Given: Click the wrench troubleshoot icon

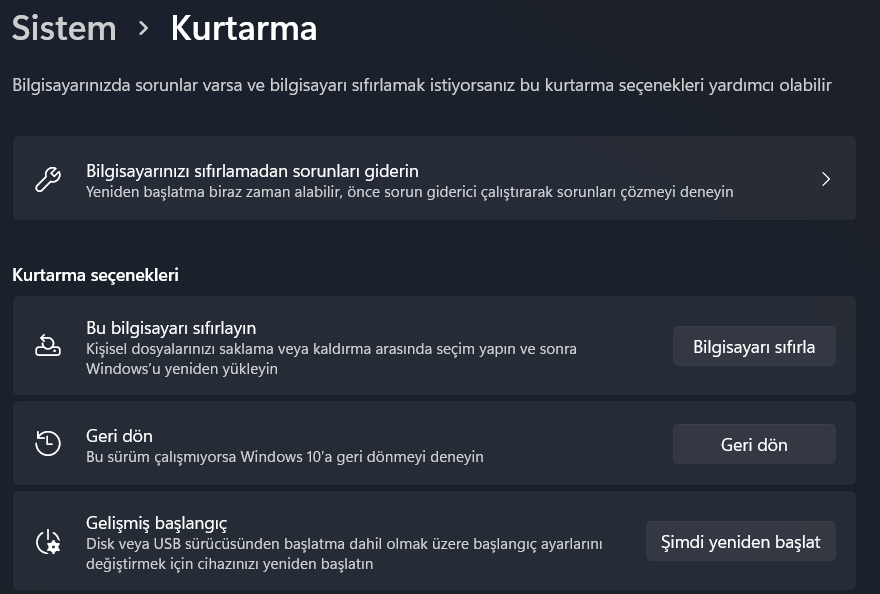Looking at the screenshot, I should tap(48, 180).
